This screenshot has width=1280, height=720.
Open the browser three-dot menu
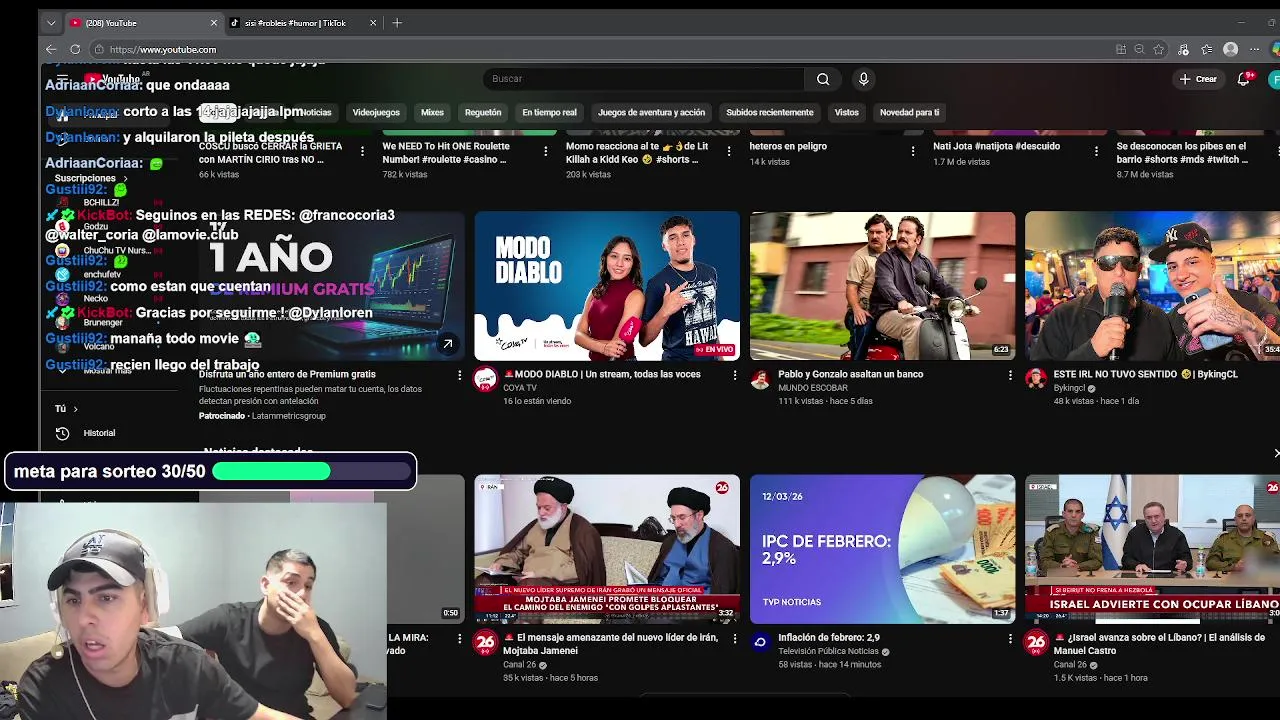1255,49
